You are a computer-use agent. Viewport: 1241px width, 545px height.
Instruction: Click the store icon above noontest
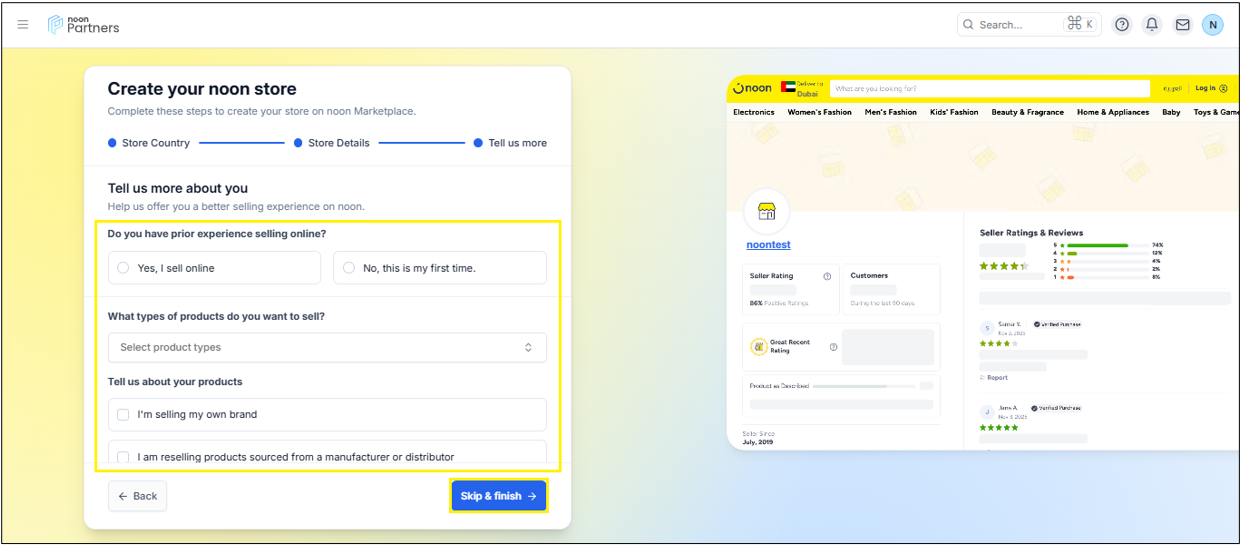pos(766,211)
